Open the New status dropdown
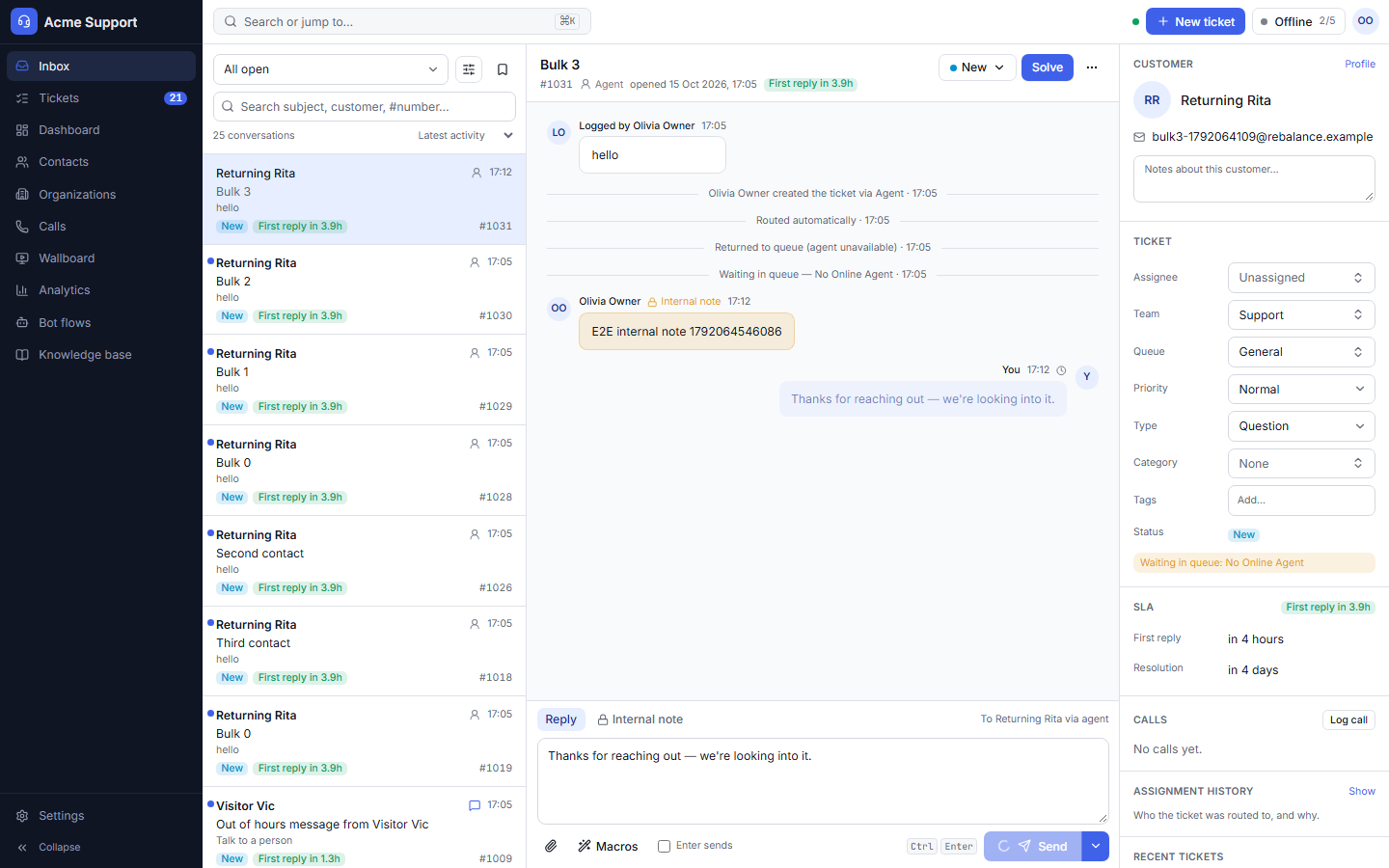1389x868 pixels. [x=977, y=68]
